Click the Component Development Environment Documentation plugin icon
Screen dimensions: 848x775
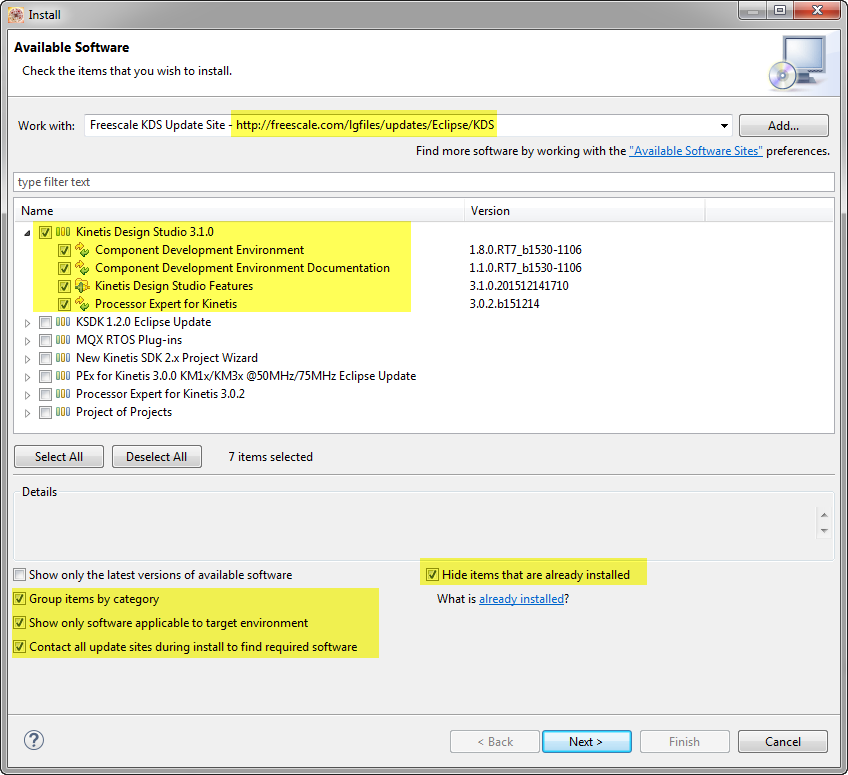pyautogui.click(x=82, y=268)
